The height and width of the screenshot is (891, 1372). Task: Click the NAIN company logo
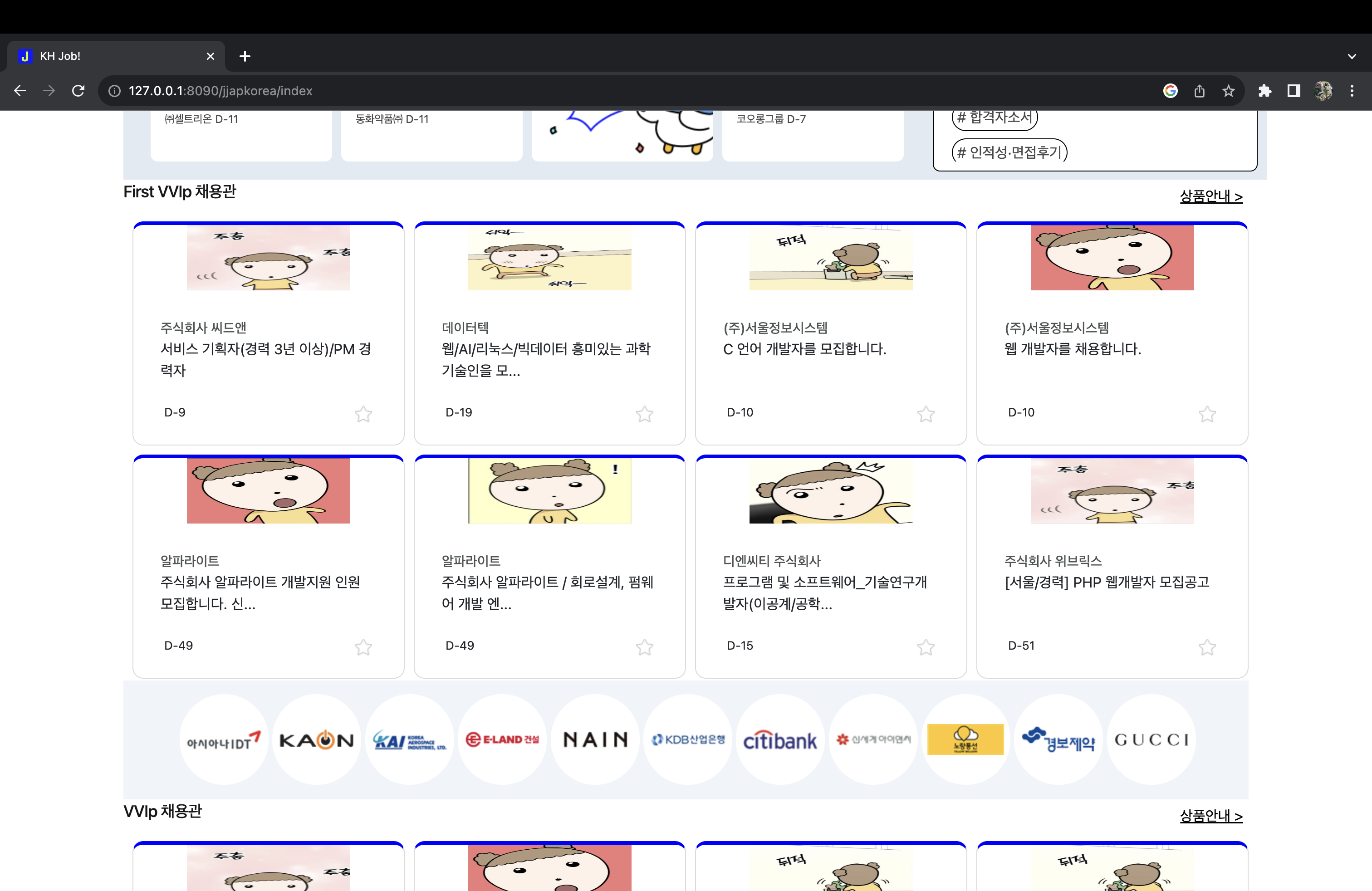(595, 739)
